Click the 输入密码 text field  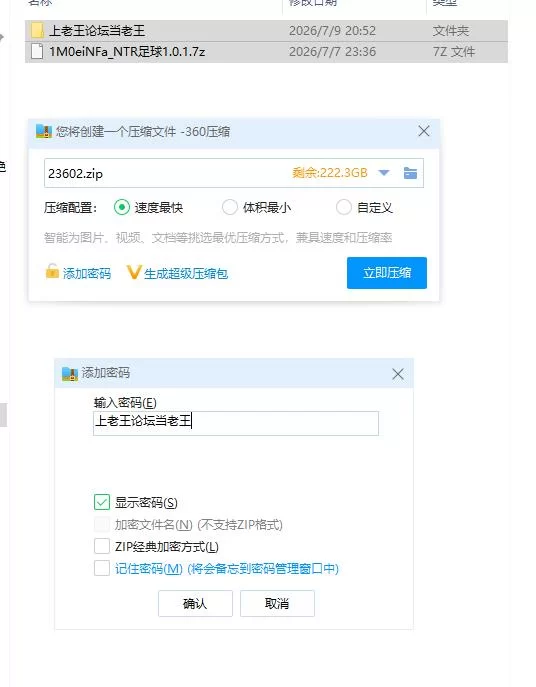(x=236, y=423)
